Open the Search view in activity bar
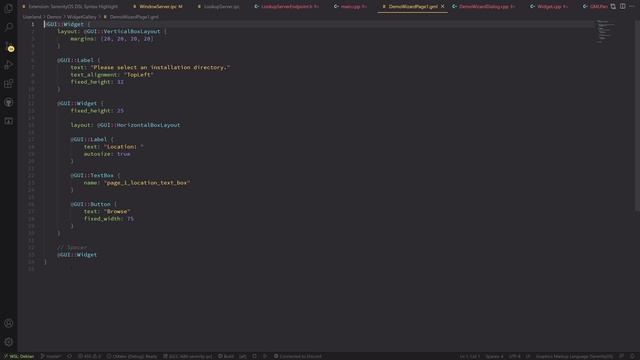 pyautogui.click(x=9, y=27)
